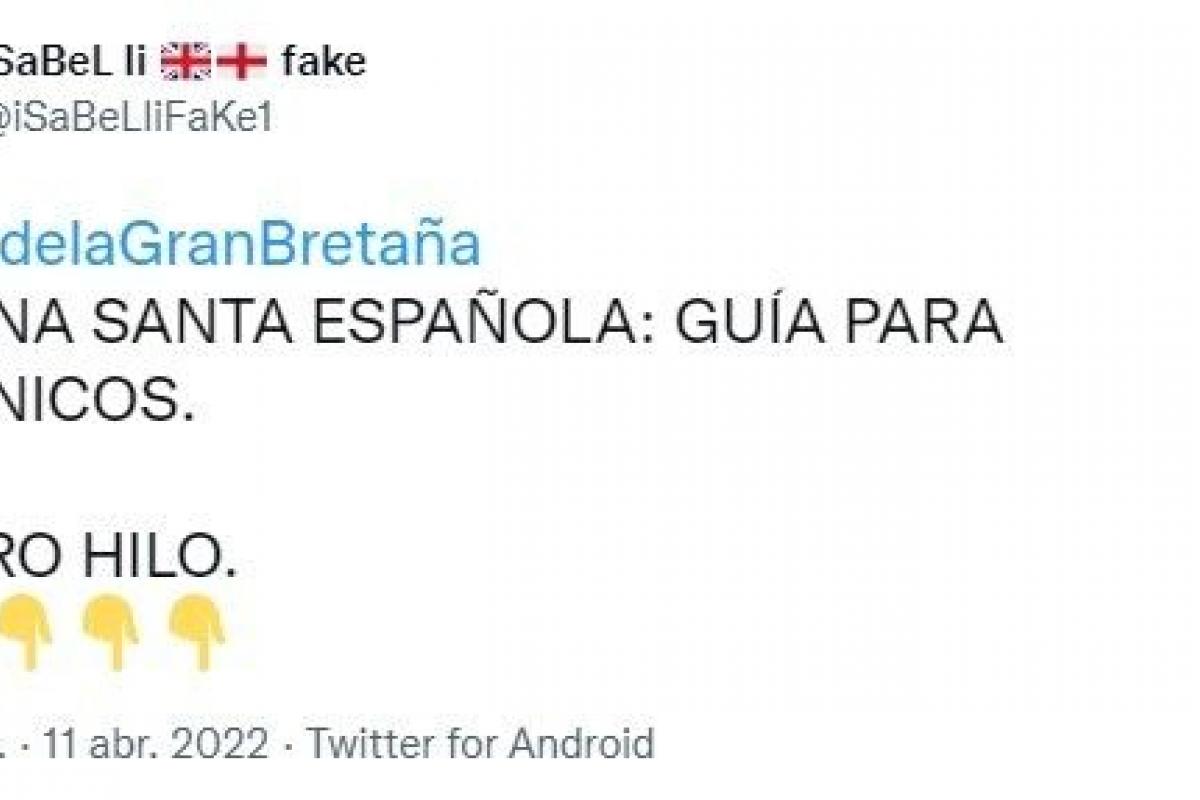This screenshot has height=800, width=1200.
Task: Open the iSaBeL Ii display name profile
Action: pyautogui.click(x=73, y=63)
